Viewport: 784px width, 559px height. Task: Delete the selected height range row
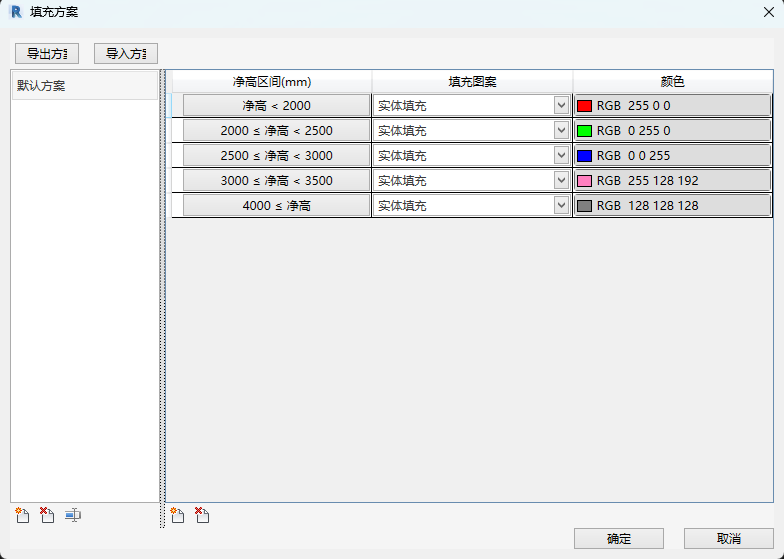click(x=202, y=516)
